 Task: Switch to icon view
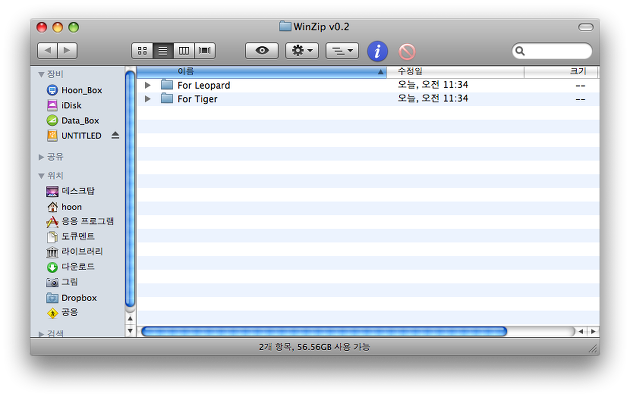(x=142, y=51)
